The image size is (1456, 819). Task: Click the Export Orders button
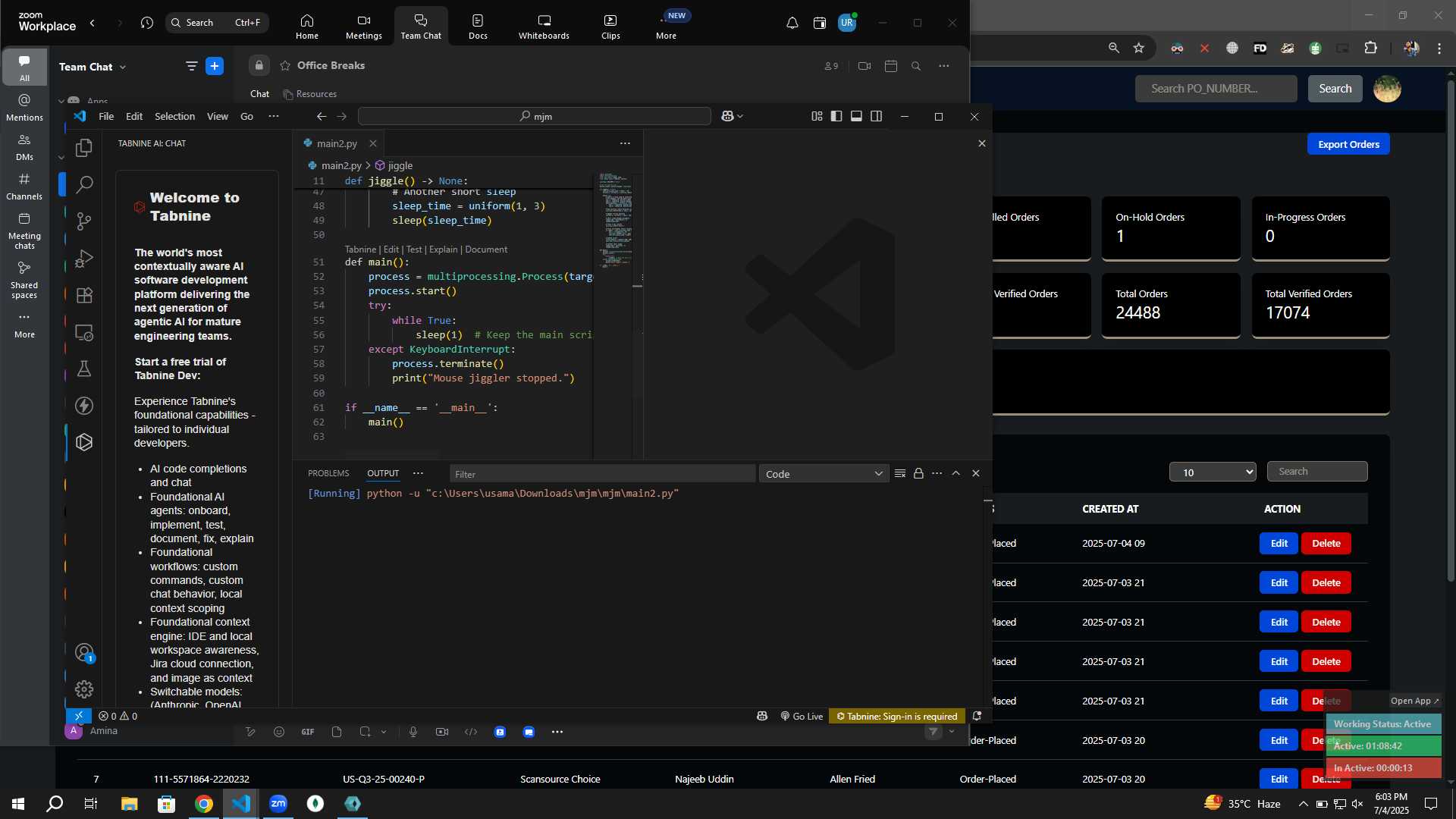click(x=1348, y=144)
